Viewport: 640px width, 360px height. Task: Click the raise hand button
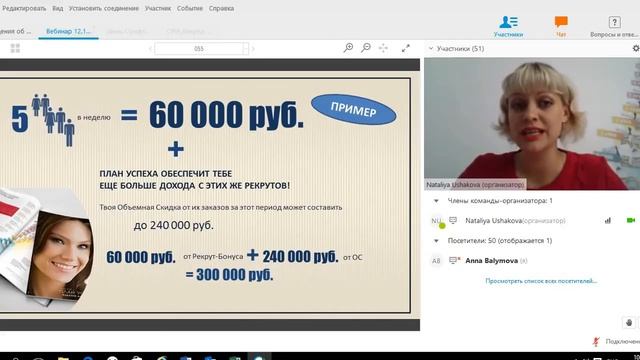(629, 322)
